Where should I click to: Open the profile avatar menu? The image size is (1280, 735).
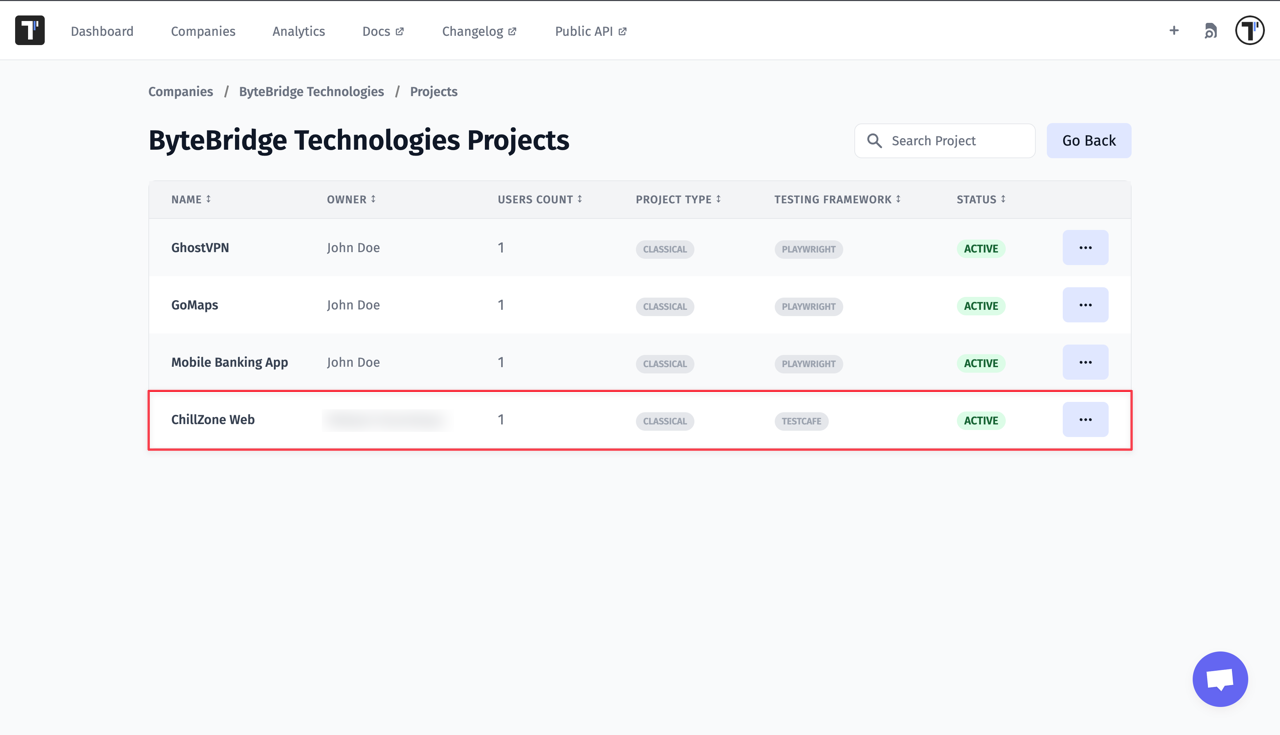(1249, 30)
